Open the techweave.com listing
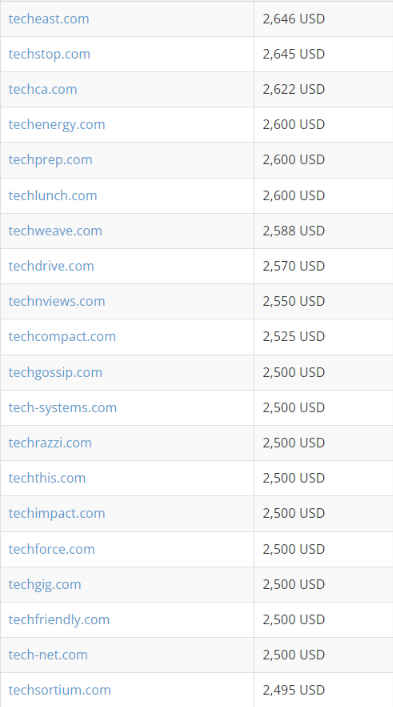 pos(55,230)
